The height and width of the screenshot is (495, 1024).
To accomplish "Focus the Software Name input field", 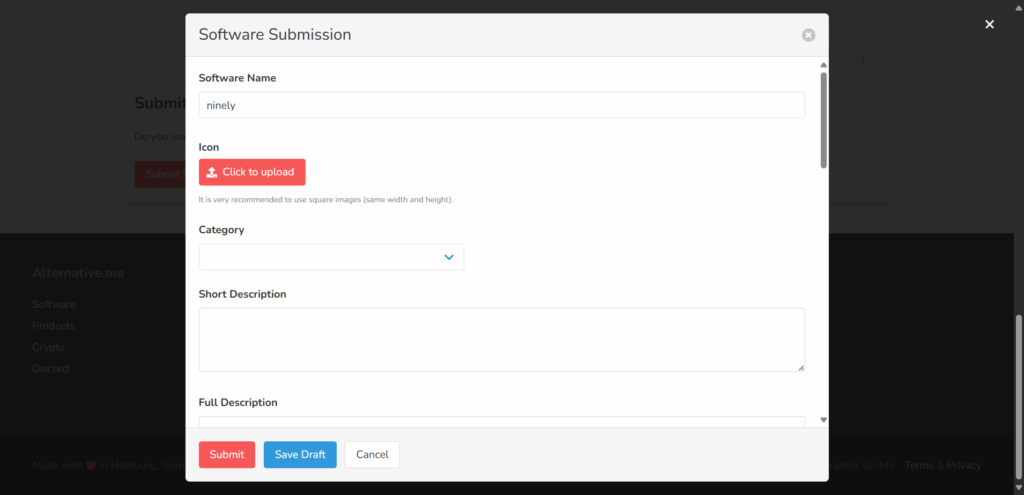I will [x=502, y=105].
